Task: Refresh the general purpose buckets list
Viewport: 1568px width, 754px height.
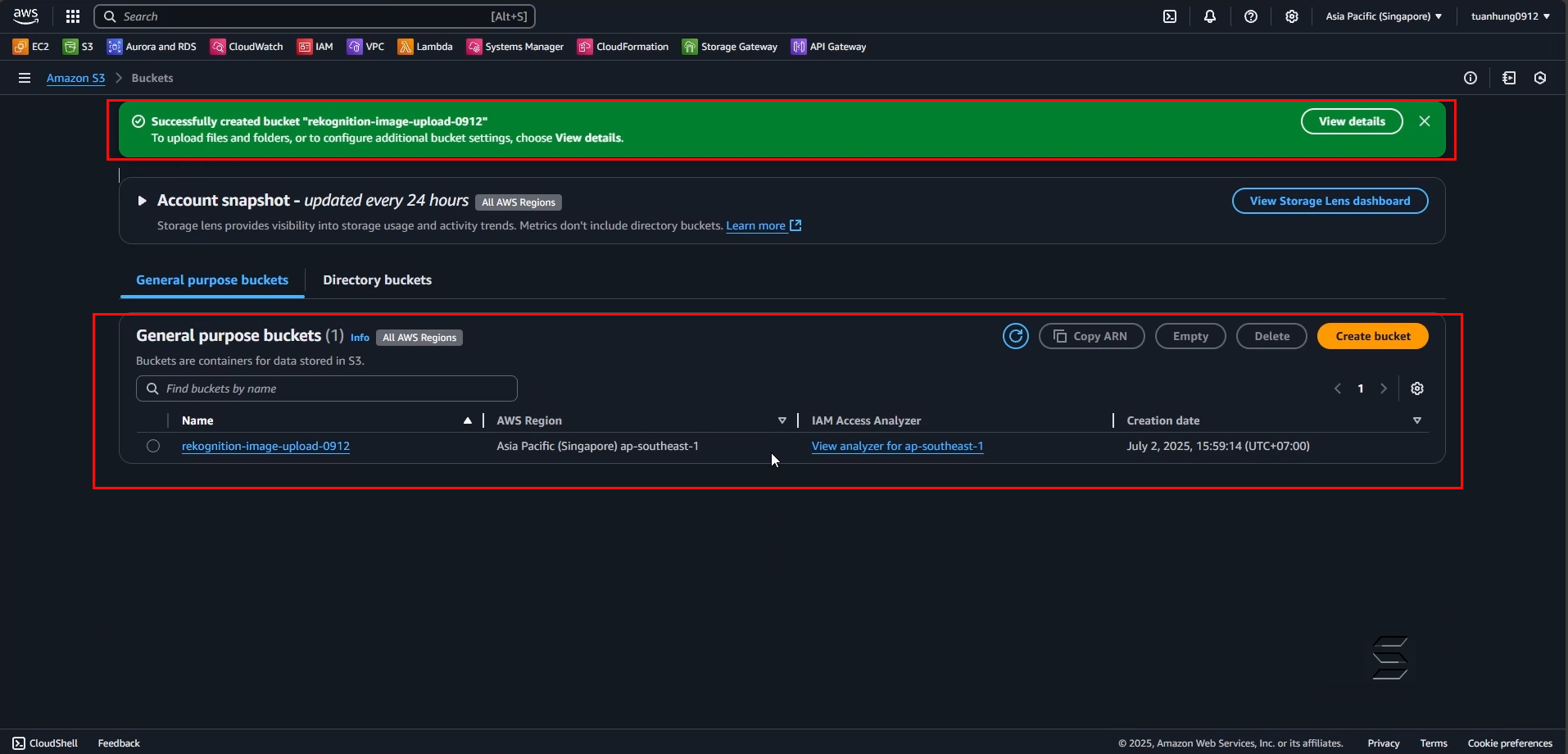Action: click(1016, 336)
